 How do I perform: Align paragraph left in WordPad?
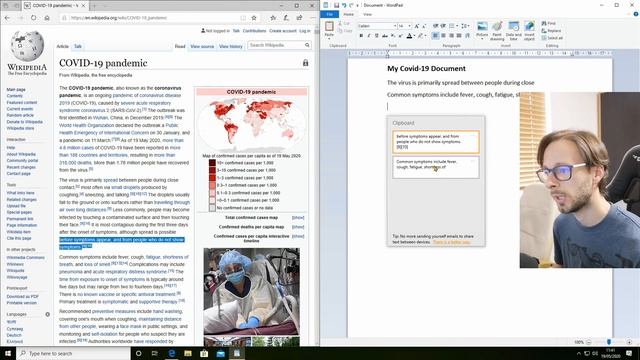436,36
